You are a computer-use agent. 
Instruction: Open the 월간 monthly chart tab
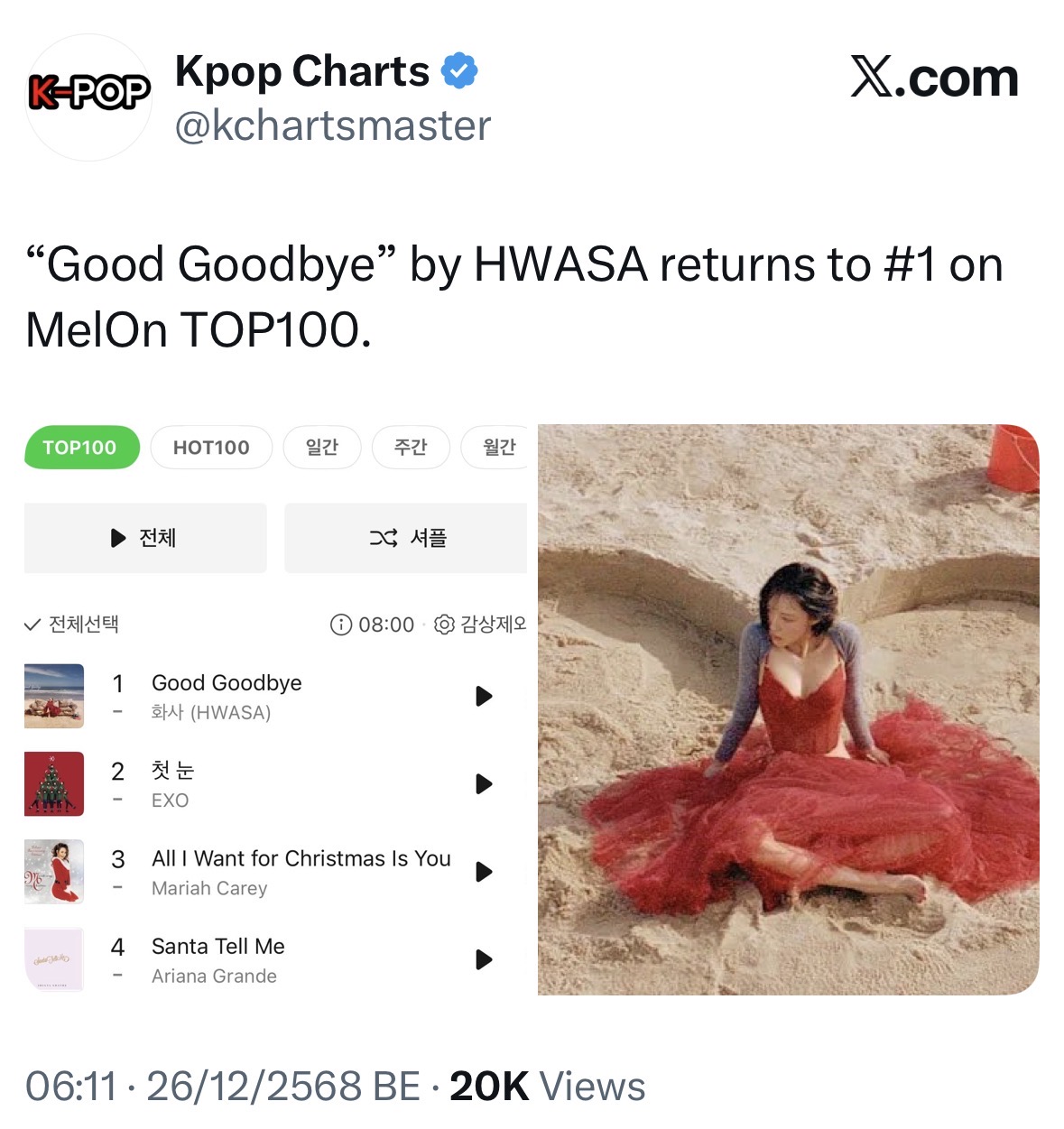495,448
